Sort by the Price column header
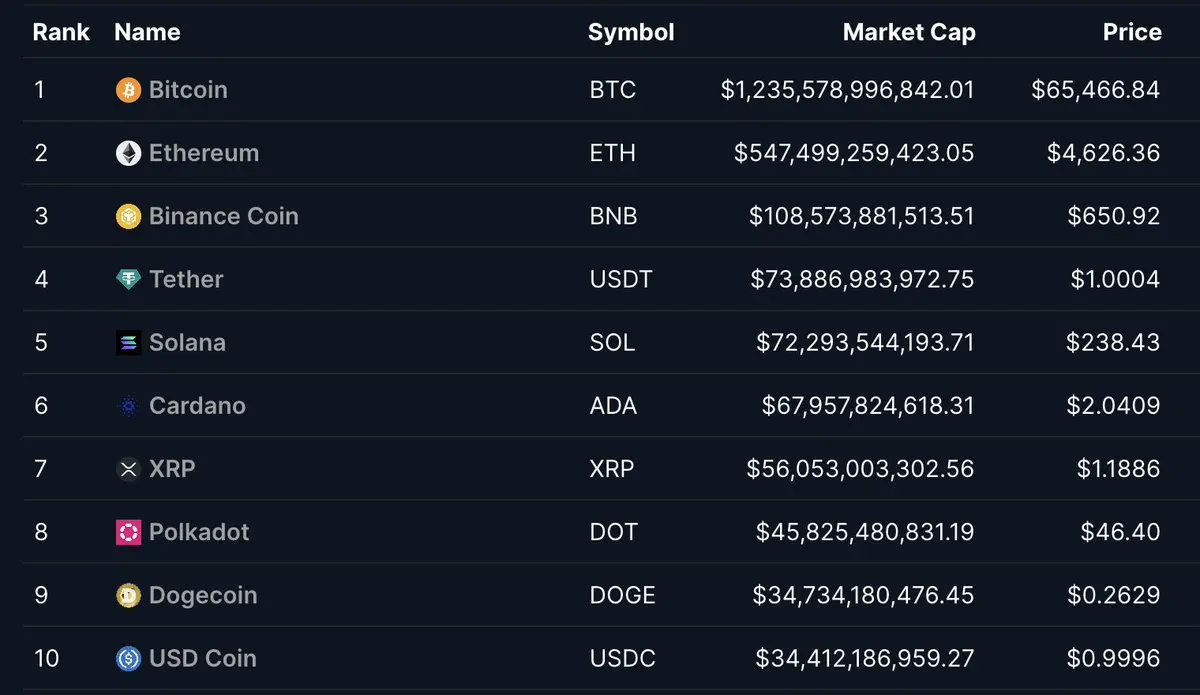The width and height of the screenshot is (1200, 695). pos(1131,32)
